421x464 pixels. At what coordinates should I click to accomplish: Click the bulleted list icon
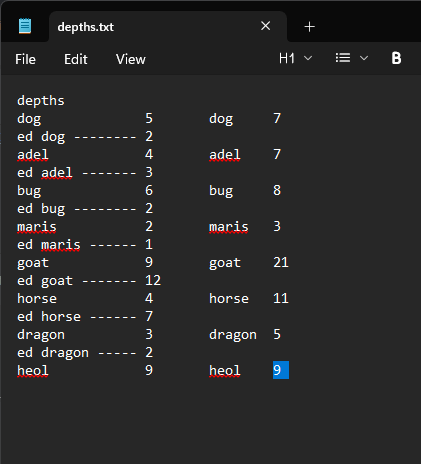tap(343, 58)
